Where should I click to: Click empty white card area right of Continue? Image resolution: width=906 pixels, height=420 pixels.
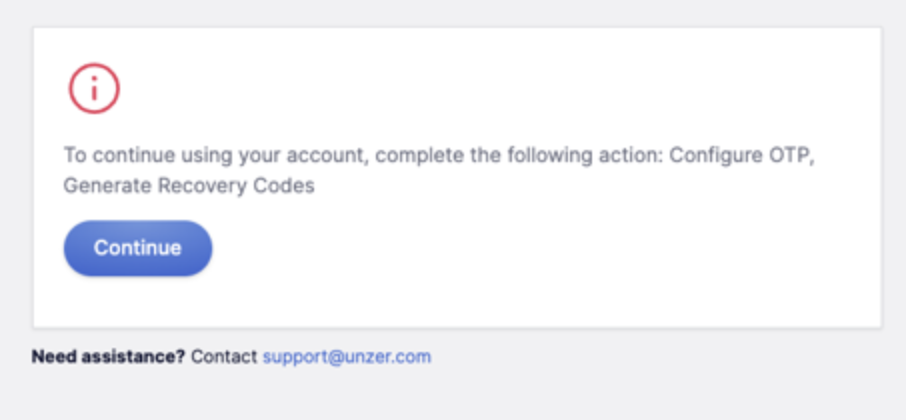pos(520,248)
